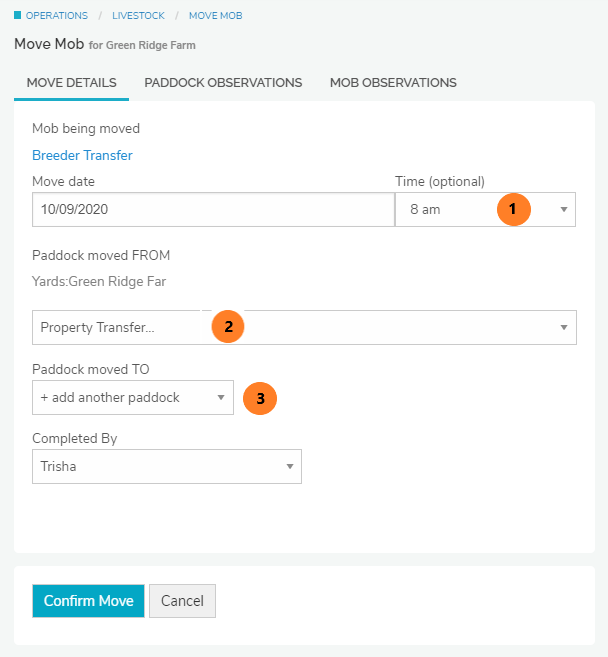Select the Move Details tab
This screenshot has height=657, width=608.
coord(71,83)
